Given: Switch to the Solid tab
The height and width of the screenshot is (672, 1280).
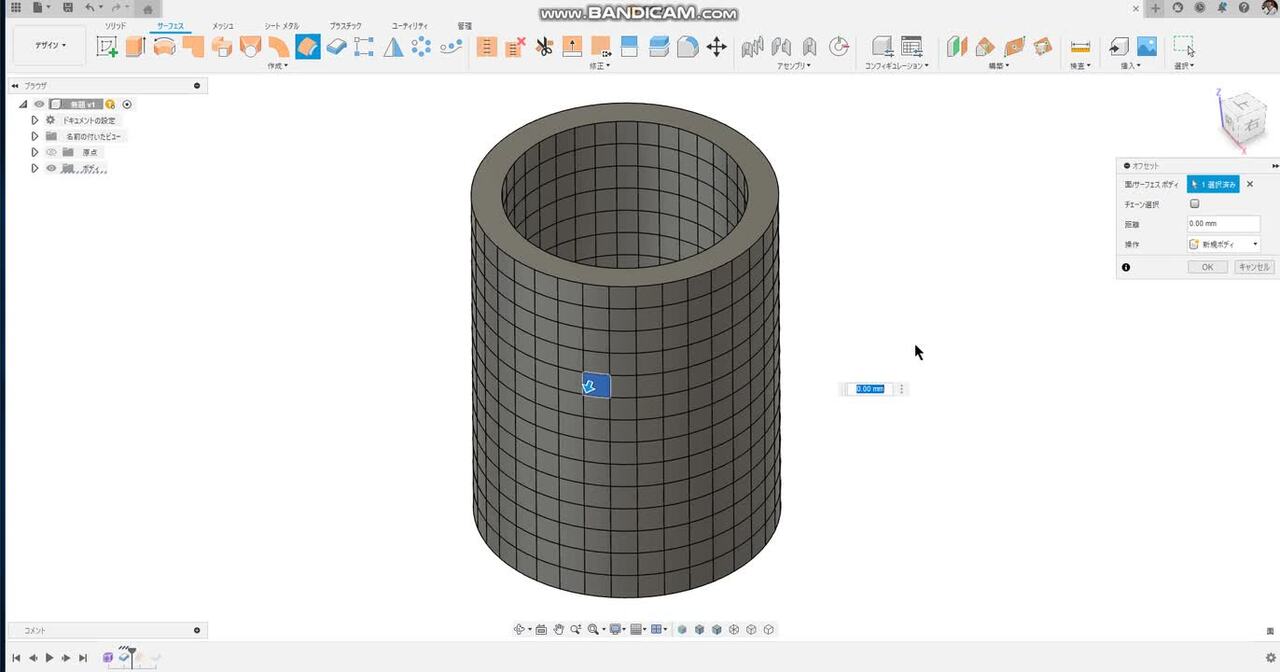Looking at the screenshot, I should [x=115, y=25].
